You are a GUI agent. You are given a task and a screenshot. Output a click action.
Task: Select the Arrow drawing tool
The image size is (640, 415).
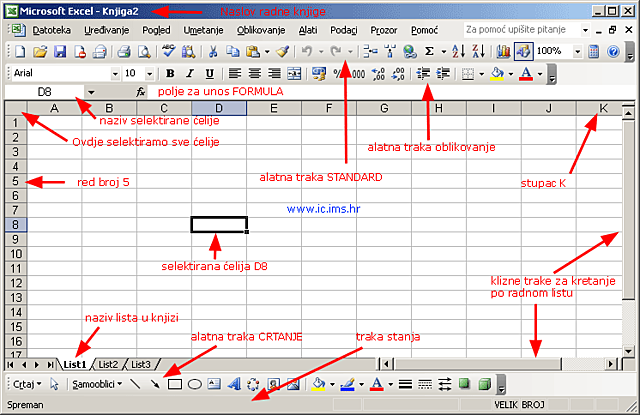tap(155, 384)
